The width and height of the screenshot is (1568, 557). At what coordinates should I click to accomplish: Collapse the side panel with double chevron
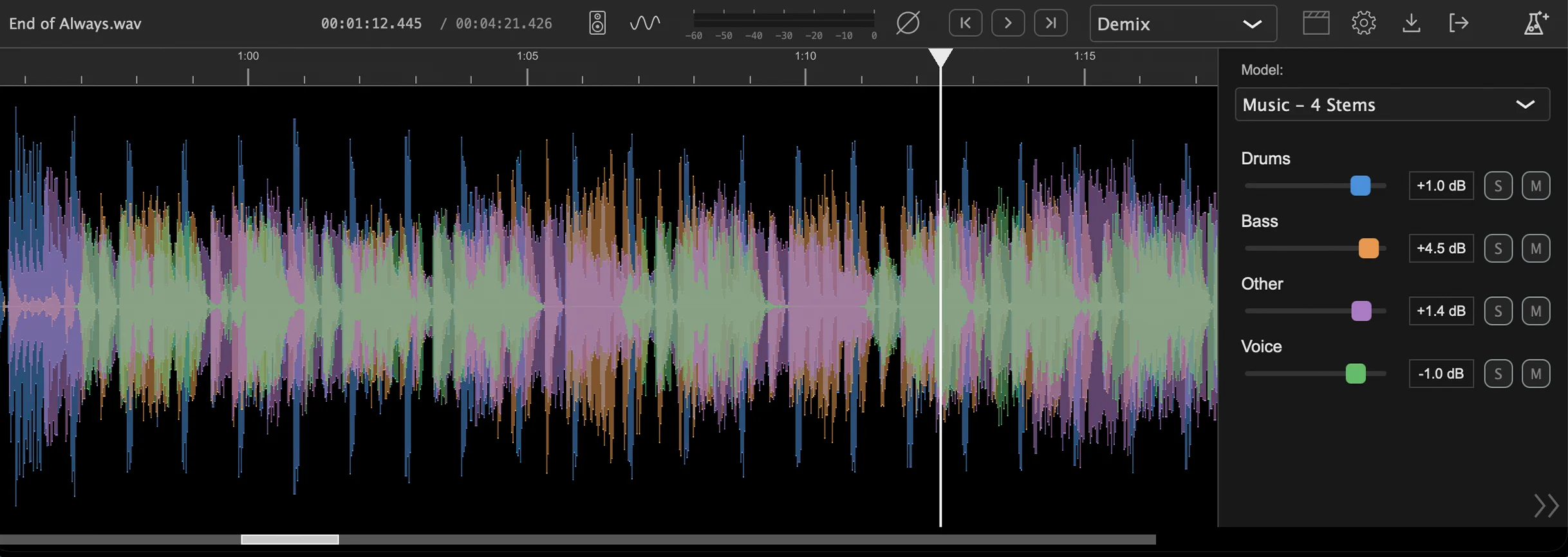coord(1545,506)
